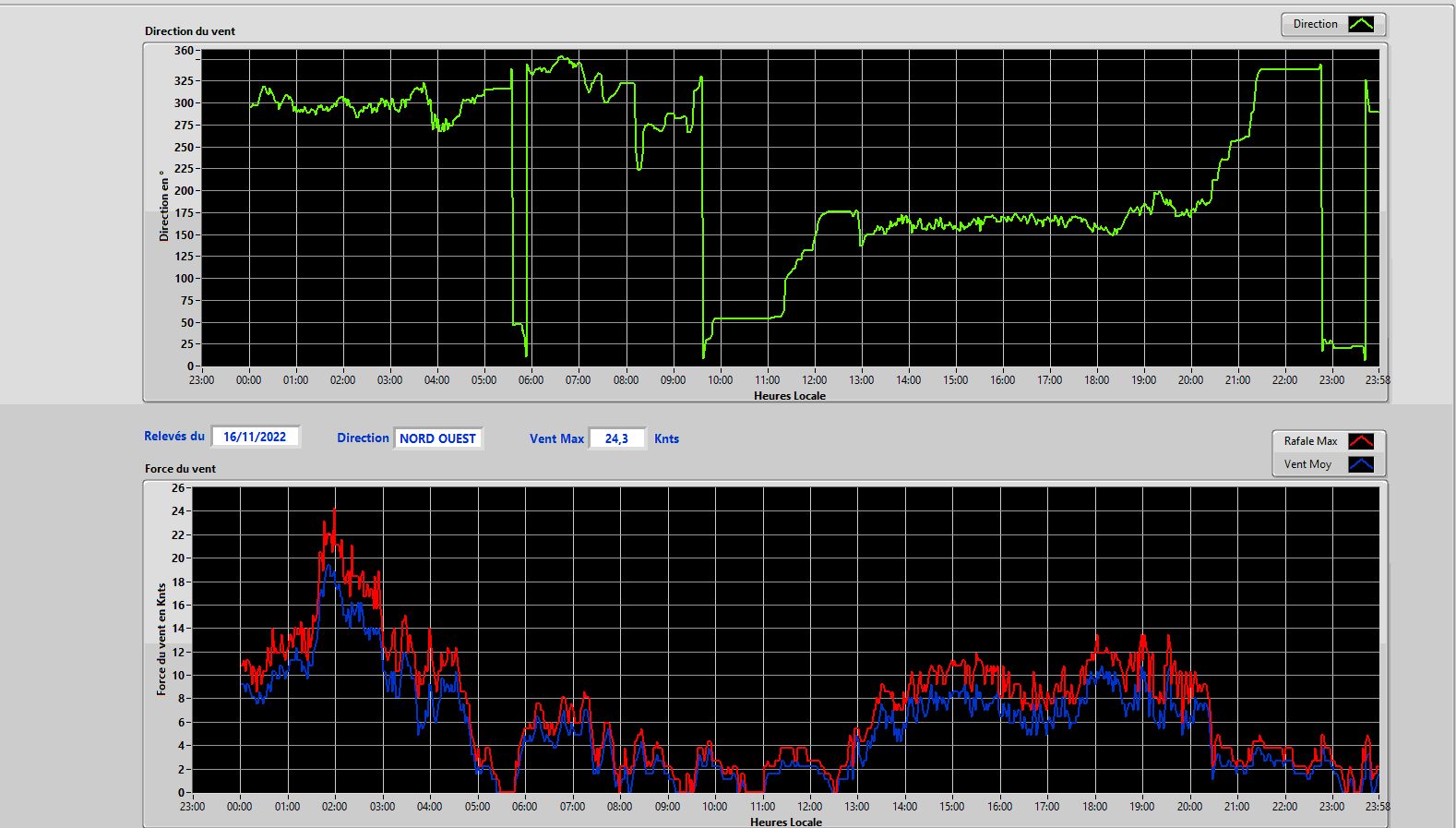This screenshot has height=828, width=1456.
Task: Click the Direction en ° axis title
Action: tap(164, 206)
